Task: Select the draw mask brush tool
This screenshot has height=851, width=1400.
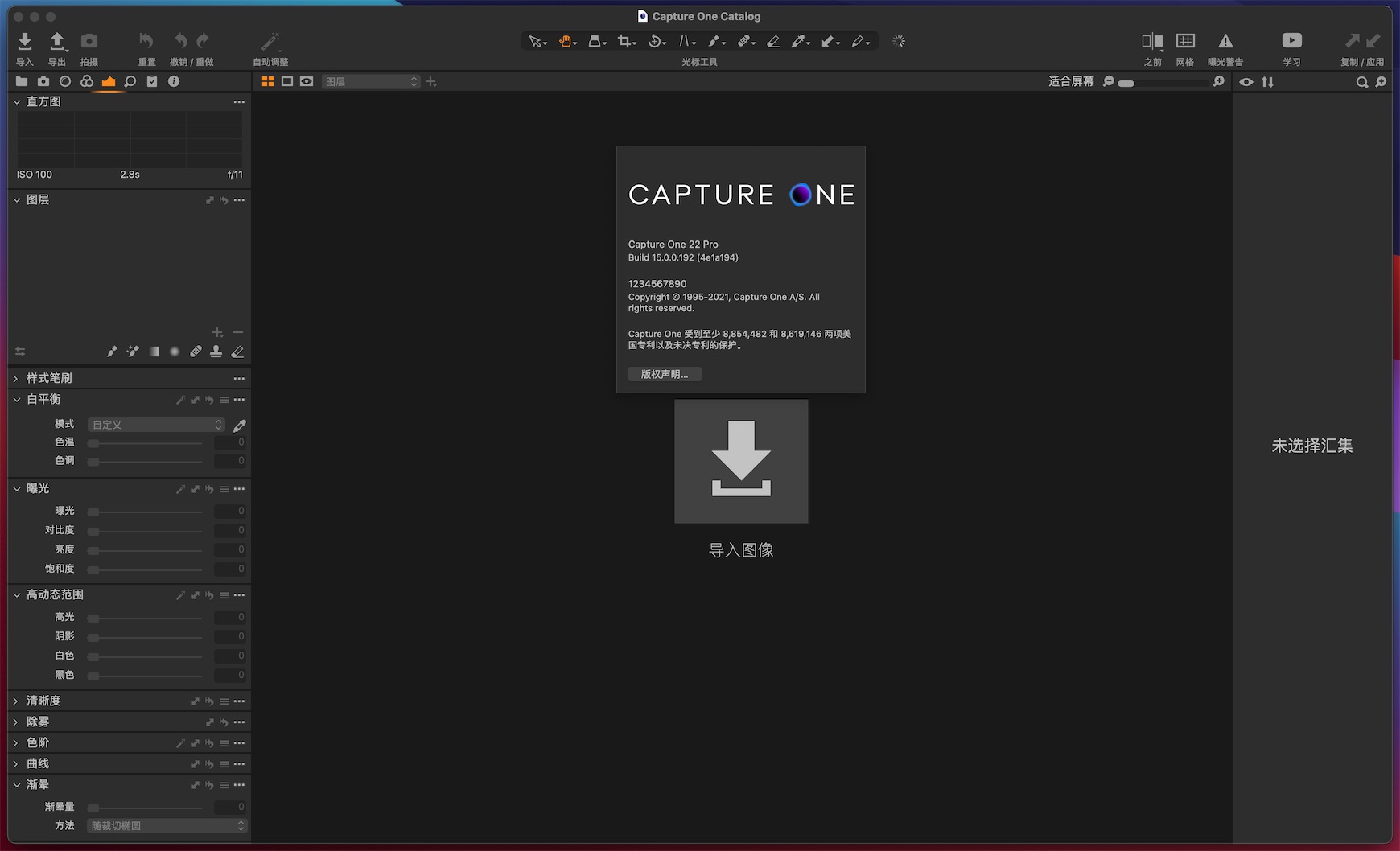Action: click(714, 41)
